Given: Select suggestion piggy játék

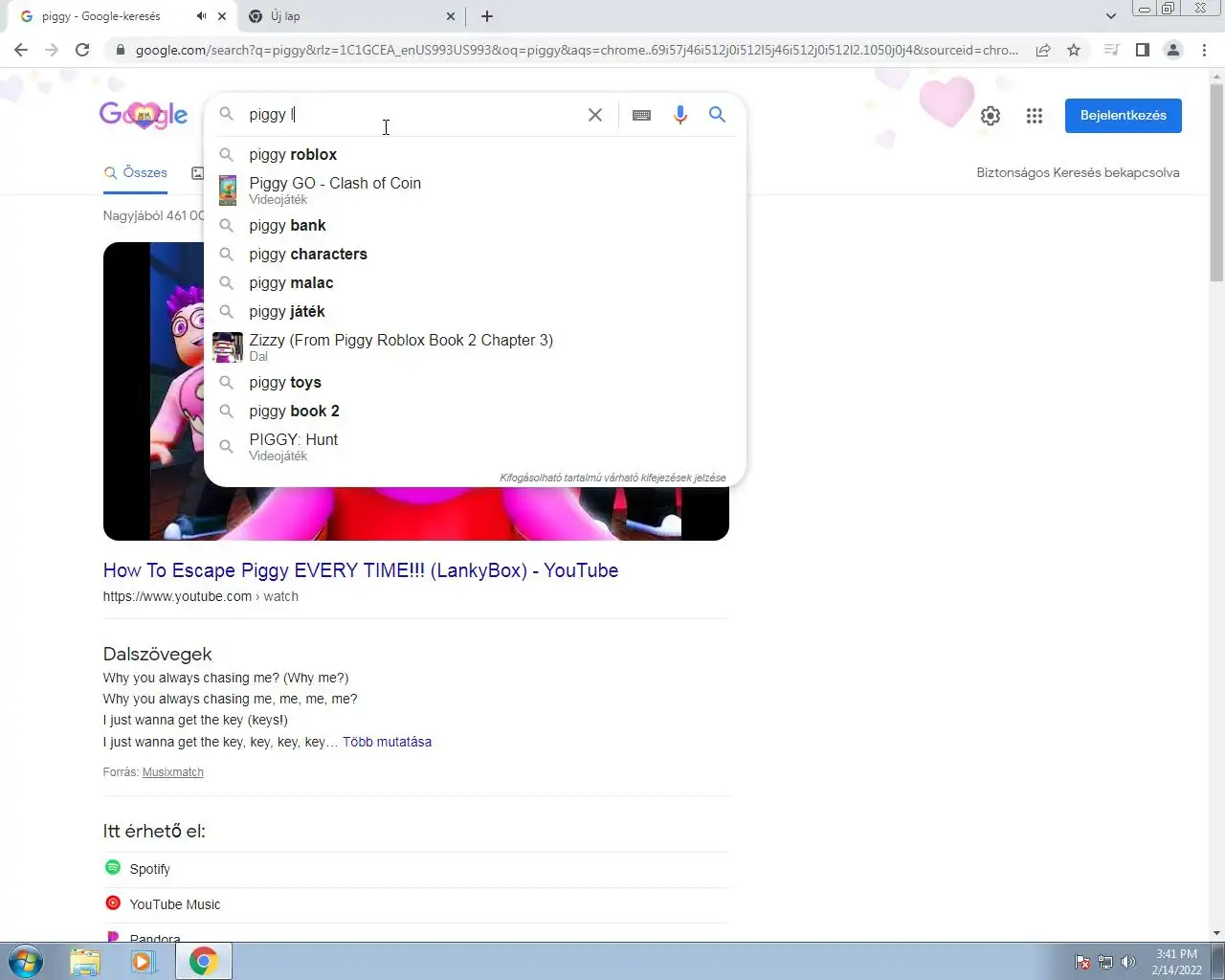Looking at the screenshot, I should pos(475,311).
